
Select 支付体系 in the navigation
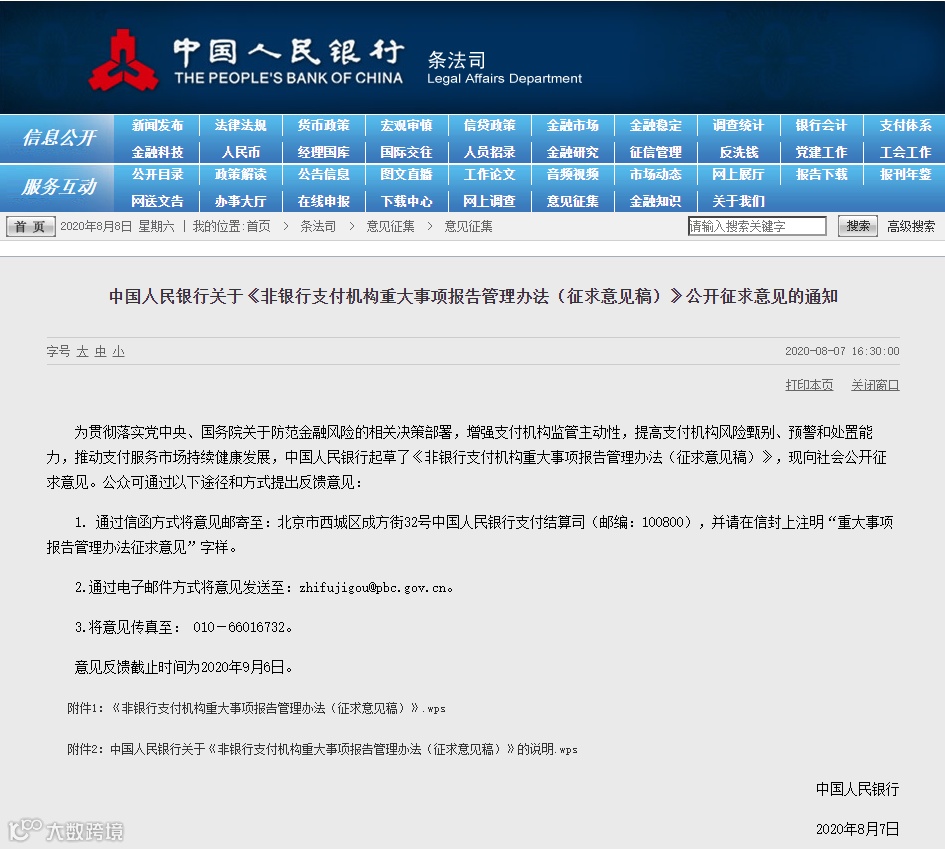click(x=905, y=125)
